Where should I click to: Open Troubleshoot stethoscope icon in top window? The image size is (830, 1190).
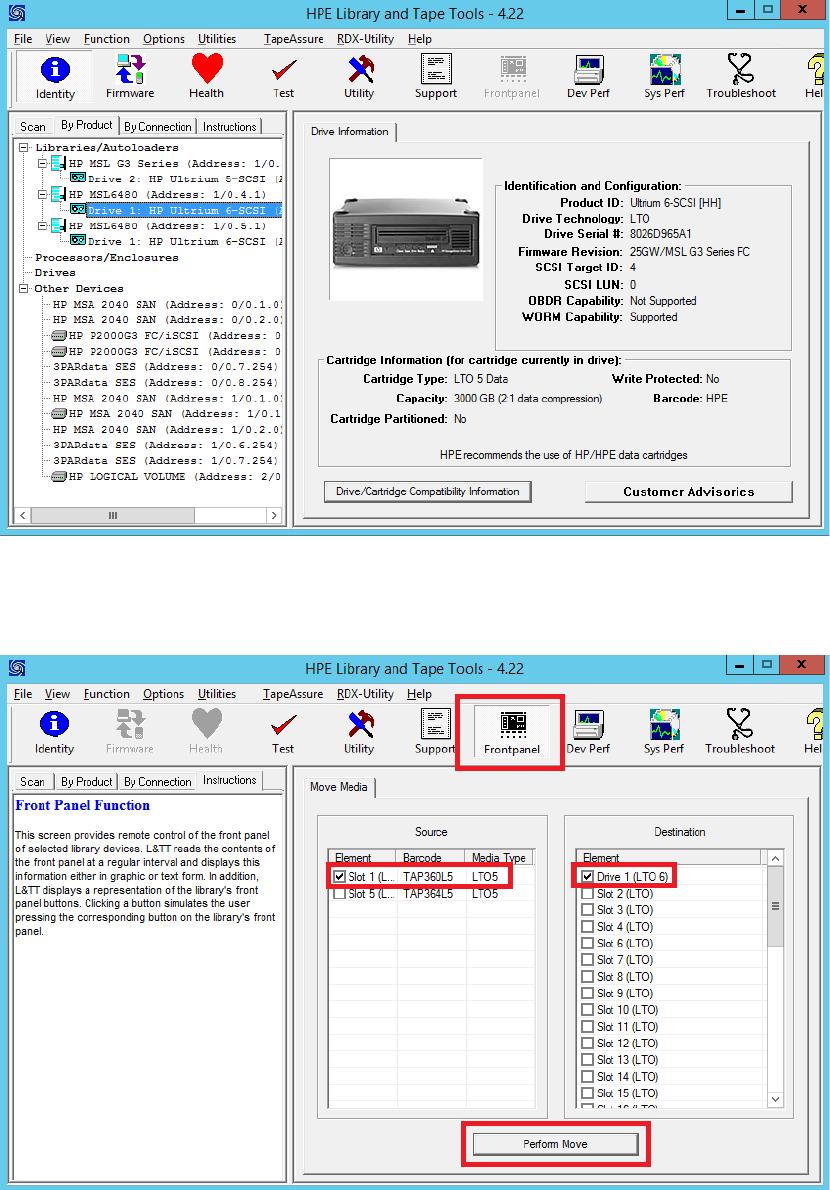click(x=741, y=77)
